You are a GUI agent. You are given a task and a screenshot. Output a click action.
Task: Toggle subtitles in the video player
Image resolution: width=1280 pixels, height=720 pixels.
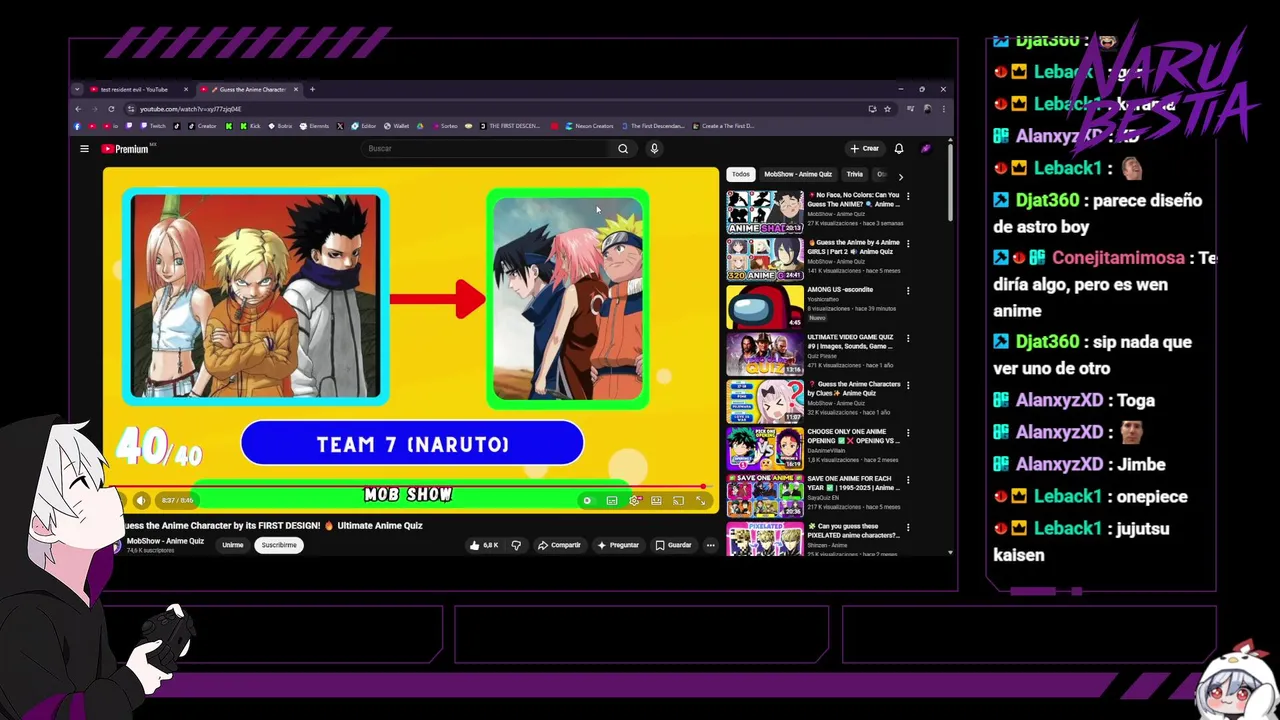click(611, 500)
